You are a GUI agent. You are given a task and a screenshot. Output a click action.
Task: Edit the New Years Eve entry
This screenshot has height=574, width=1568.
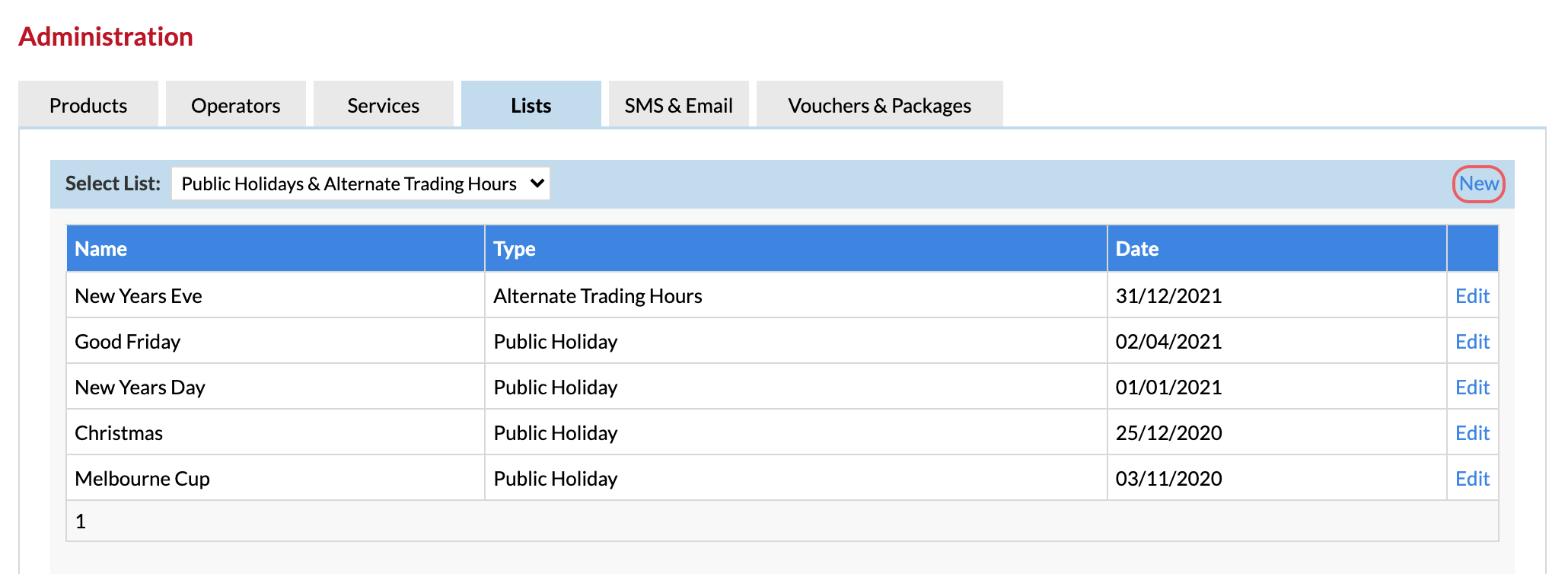1472,296
